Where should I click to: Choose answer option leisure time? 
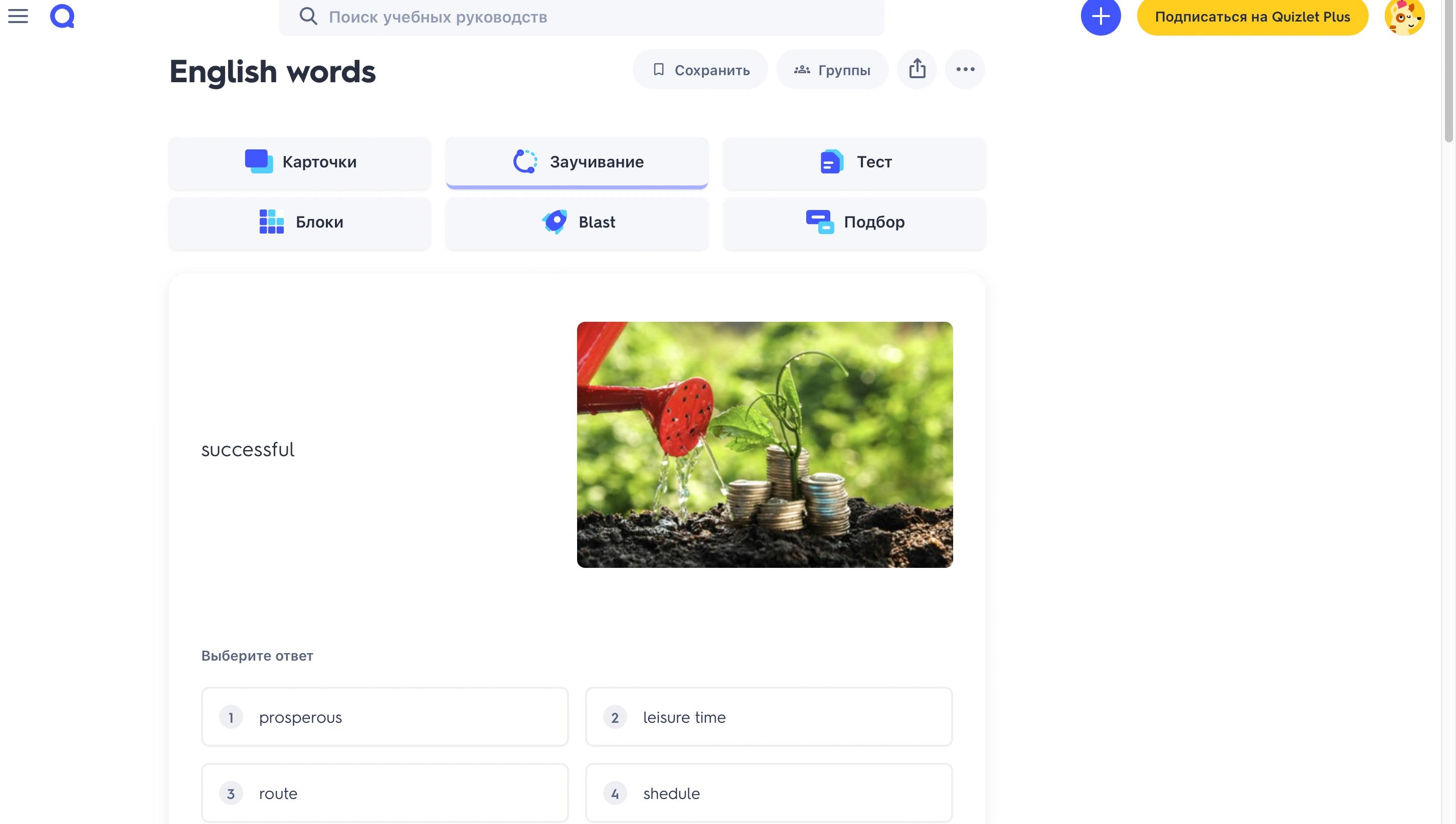tap(769, 717)
